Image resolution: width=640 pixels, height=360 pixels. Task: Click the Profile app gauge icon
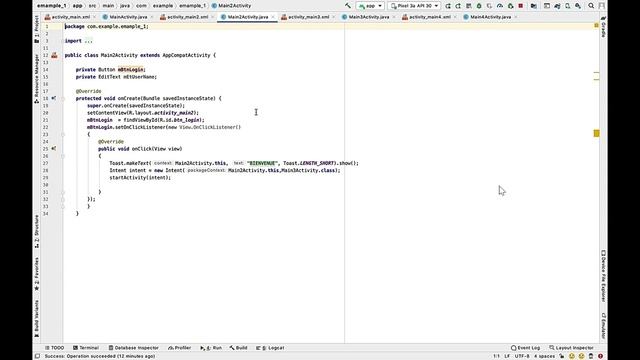click(x=500, y=6)
